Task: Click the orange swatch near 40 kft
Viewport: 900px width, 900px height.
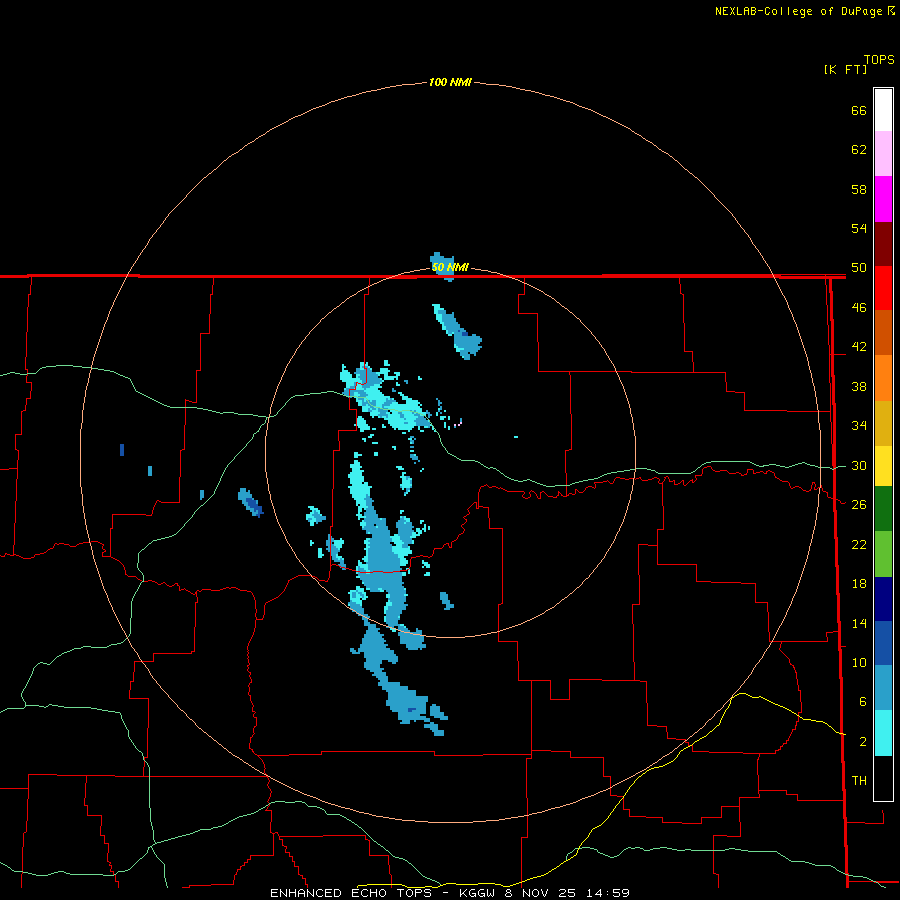Action: [883, 378]
